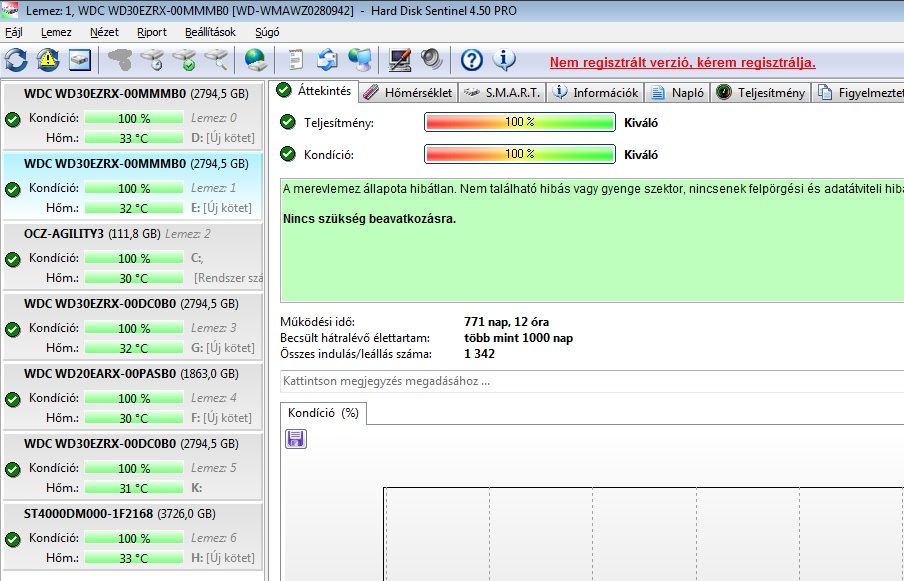Click the 100 % condition bar of Lemez: 0
The width and height of the screenshot is (904, 581).
point(134,118)
